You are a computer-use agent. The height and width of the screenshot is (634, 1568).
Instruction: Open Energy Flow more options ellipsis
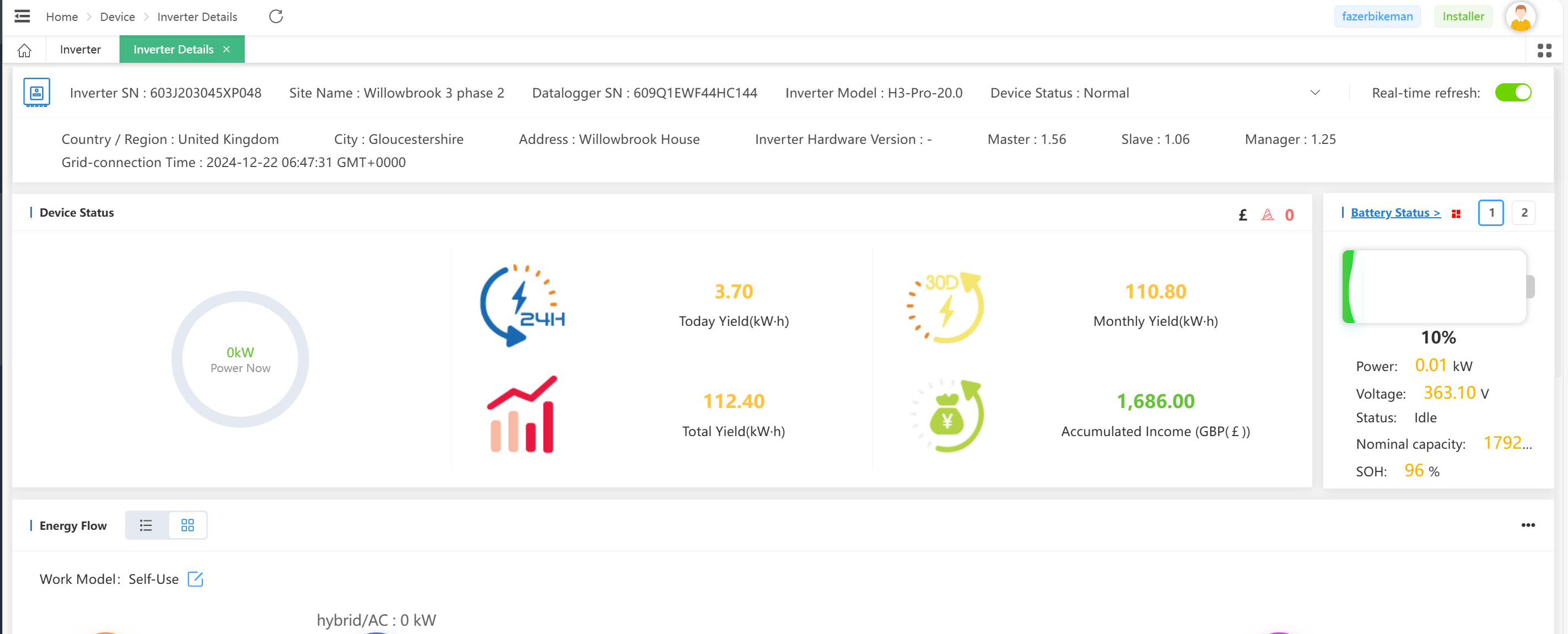(x=1528, y=525)
